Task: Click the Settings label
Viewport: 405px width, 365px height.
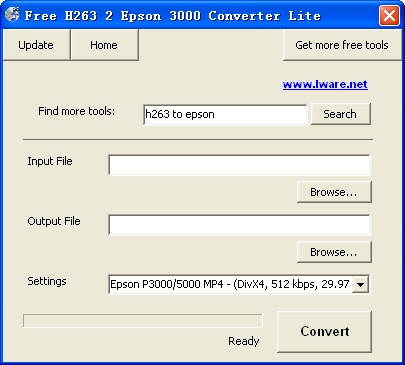Action: (47, 281)
